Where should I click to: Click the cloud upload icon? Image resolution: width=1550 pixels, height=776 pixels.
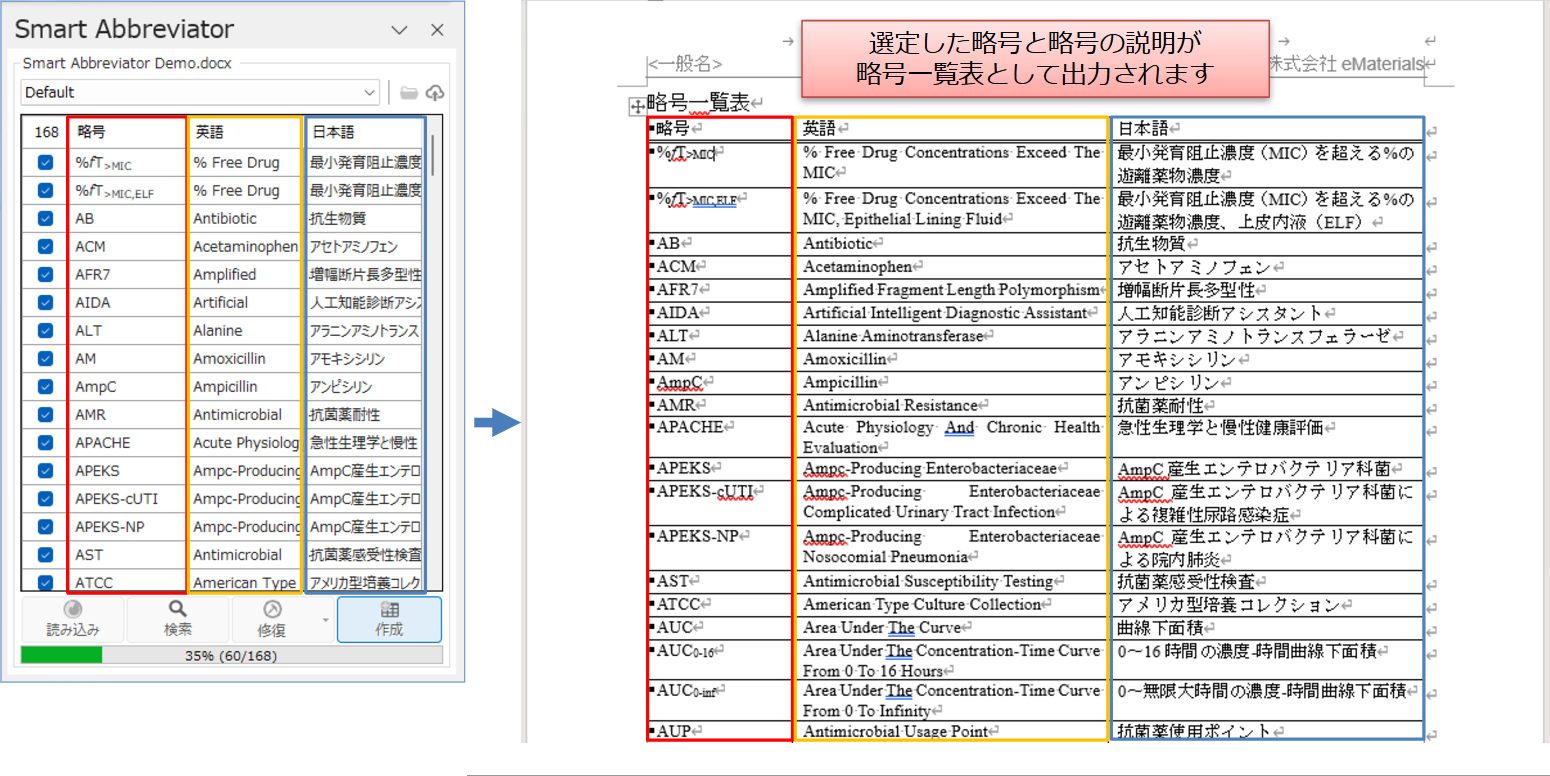434,93
